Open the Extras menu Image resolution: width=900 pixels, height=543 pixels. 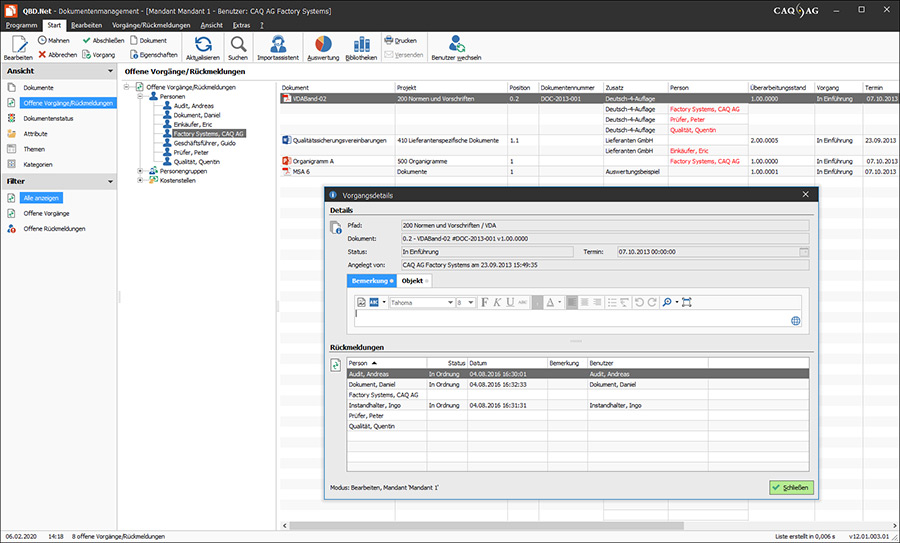pos(241,25)
